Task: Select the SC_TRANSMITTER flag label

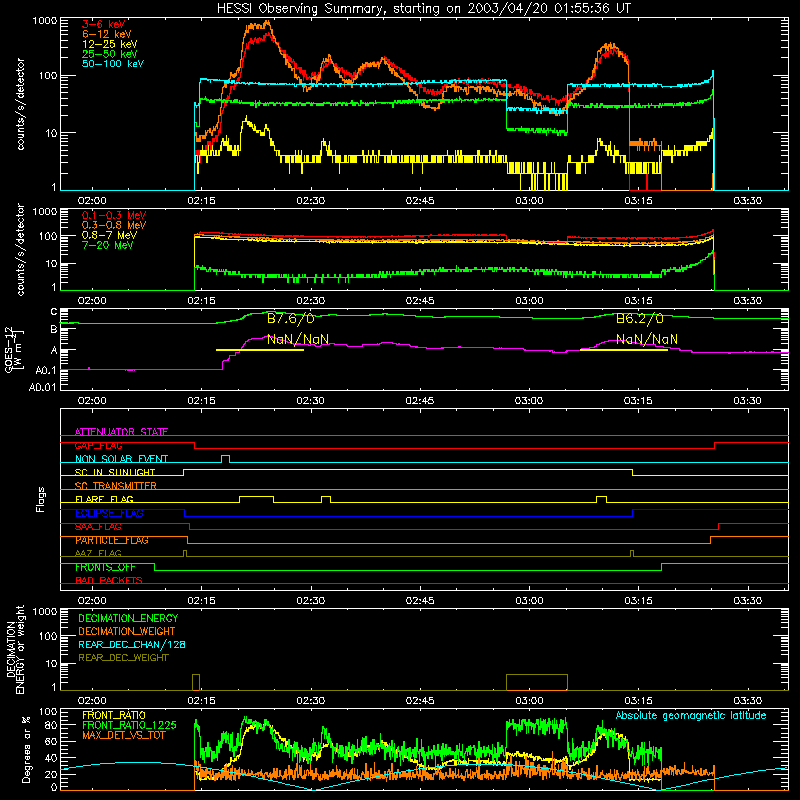Action: click(115, 485)
